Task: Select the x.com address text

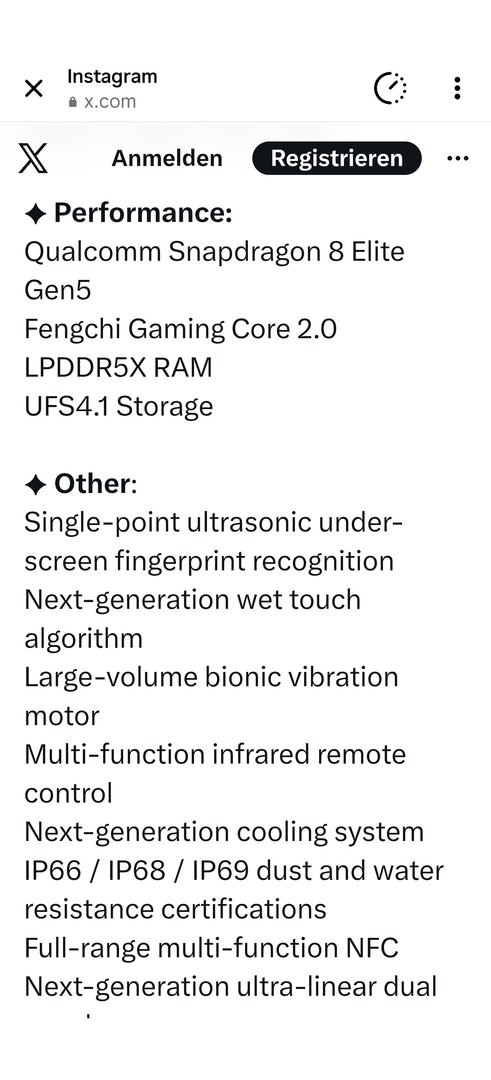Action: [x=110, y=102]
